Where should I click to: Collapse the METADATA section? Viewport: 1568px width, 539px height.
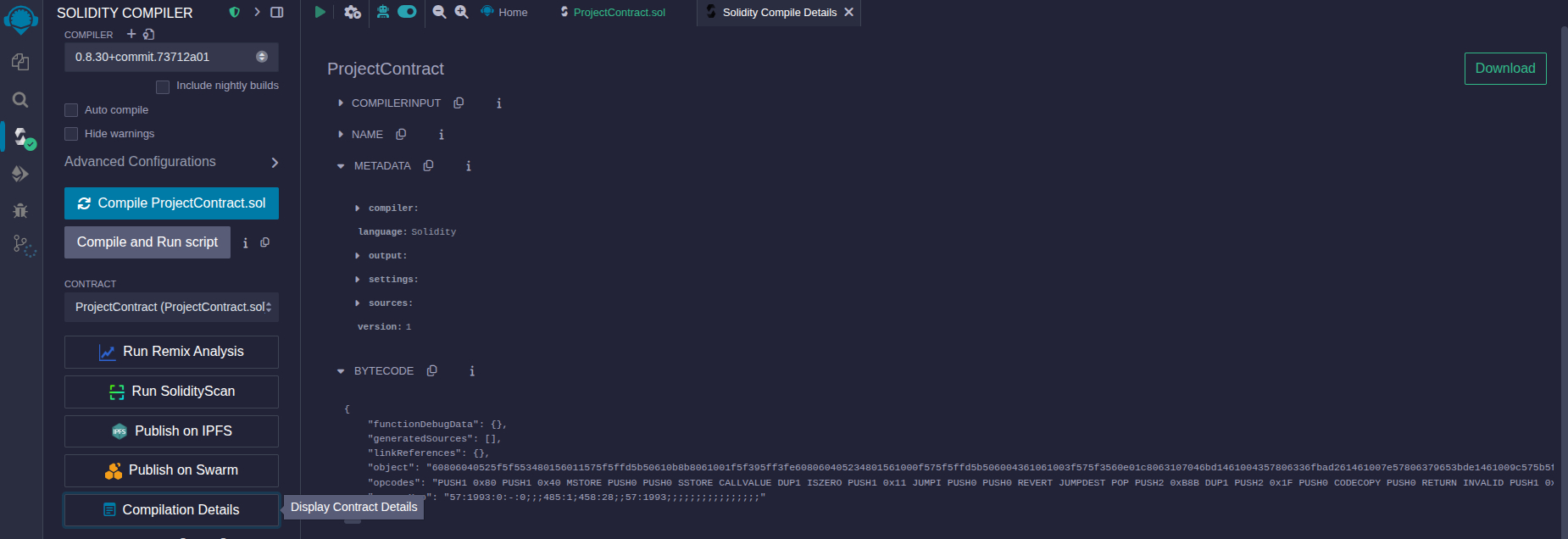click(341, 166)
